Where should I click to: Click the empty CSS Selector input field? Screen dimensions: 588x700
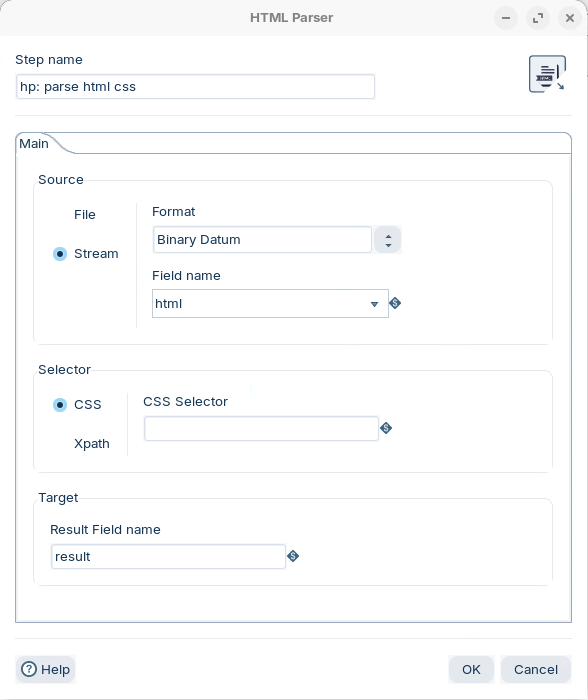261,429
